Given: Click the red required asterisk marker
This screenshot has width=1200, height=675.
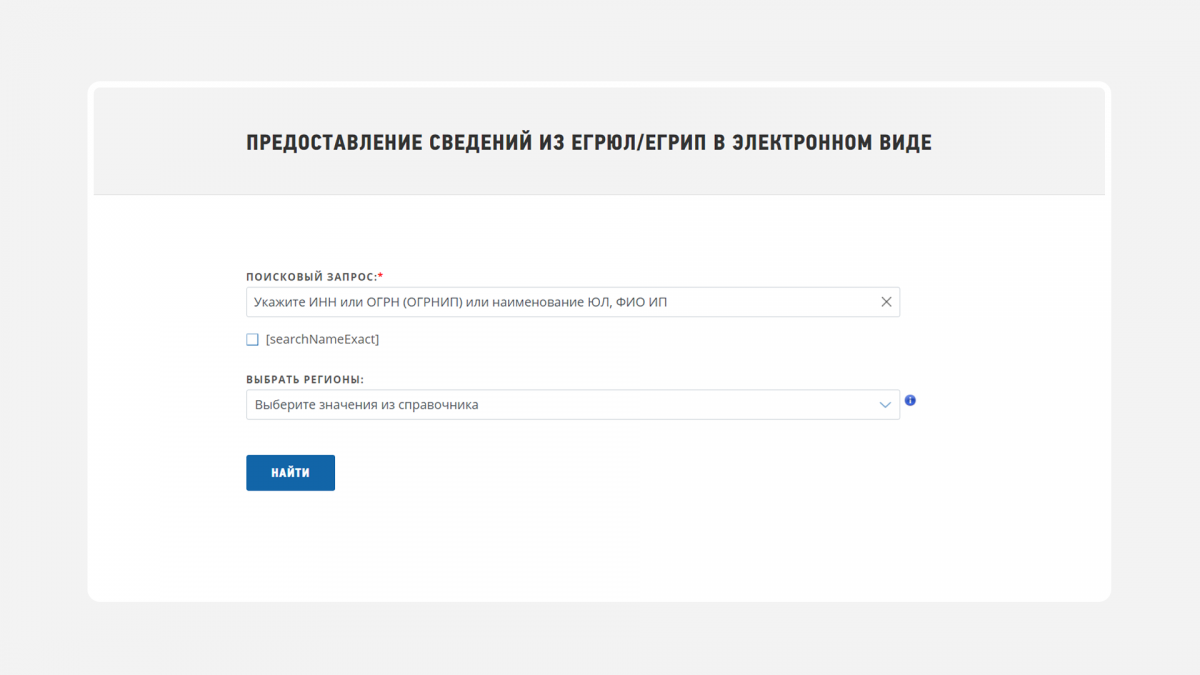Looking at the screenshot, I should tap(381, 276).
